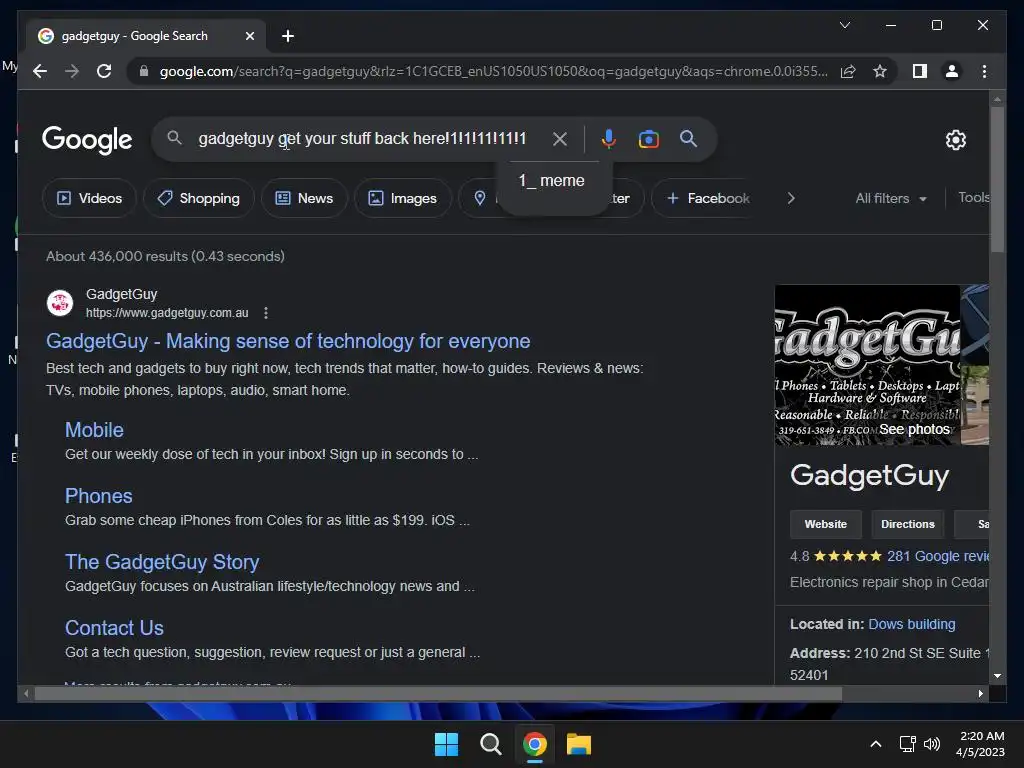Show more search filters chevron

(791, 198)
